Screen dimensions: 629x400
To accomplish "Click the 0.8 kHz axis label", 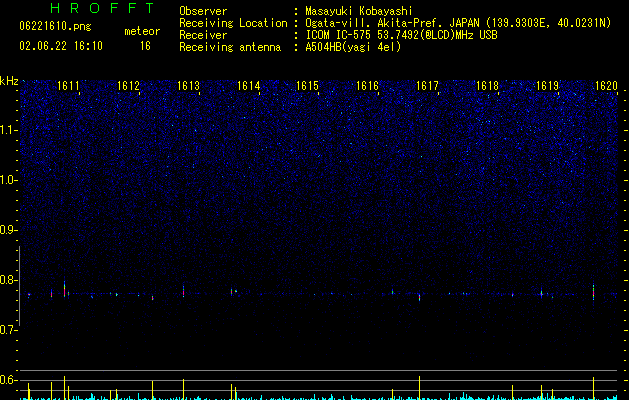I will (x=9, y=280).
